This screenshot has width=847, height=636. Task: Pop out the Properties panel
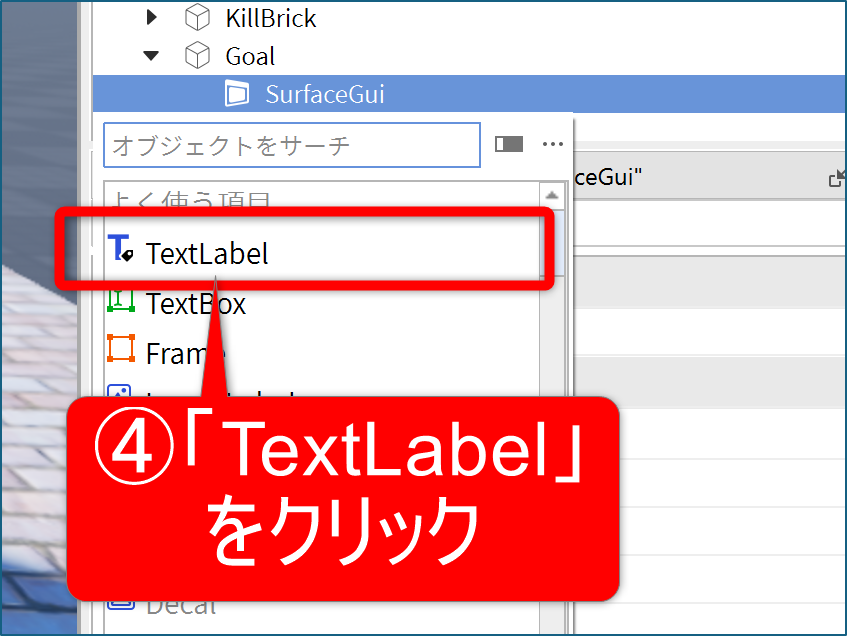[836, 179]
